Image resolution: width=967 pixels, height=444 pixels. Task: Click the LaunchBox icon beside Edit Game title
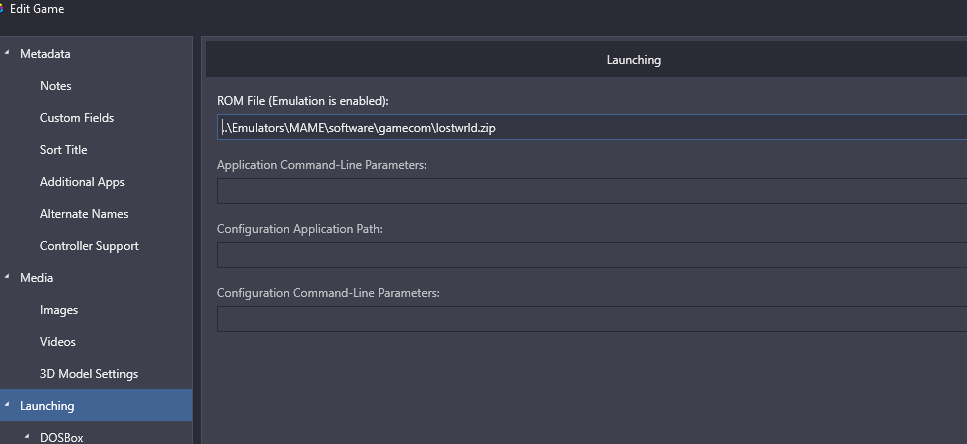(x=2, y=9)
